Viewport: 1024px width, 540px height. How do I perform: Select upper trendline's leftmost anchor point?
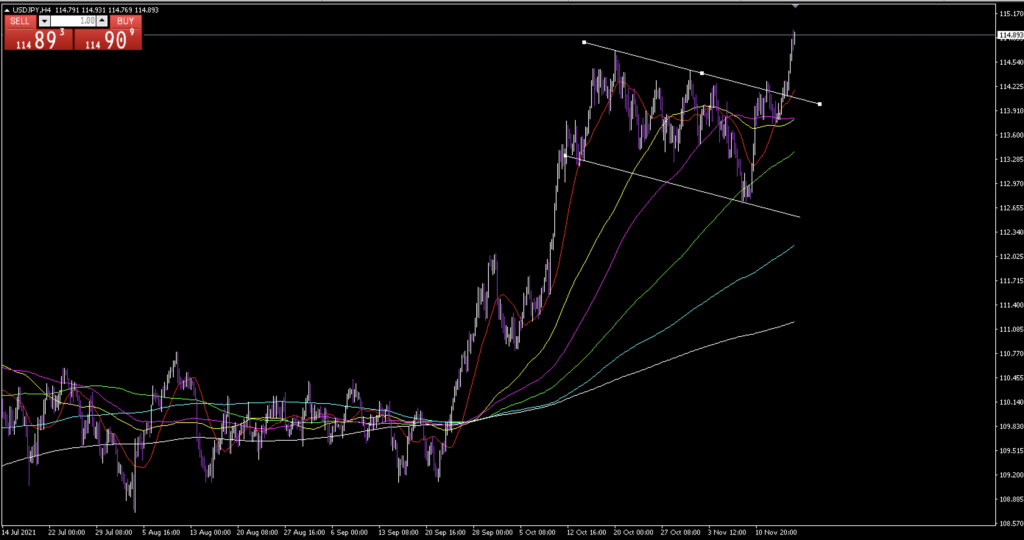click(584, 42)
